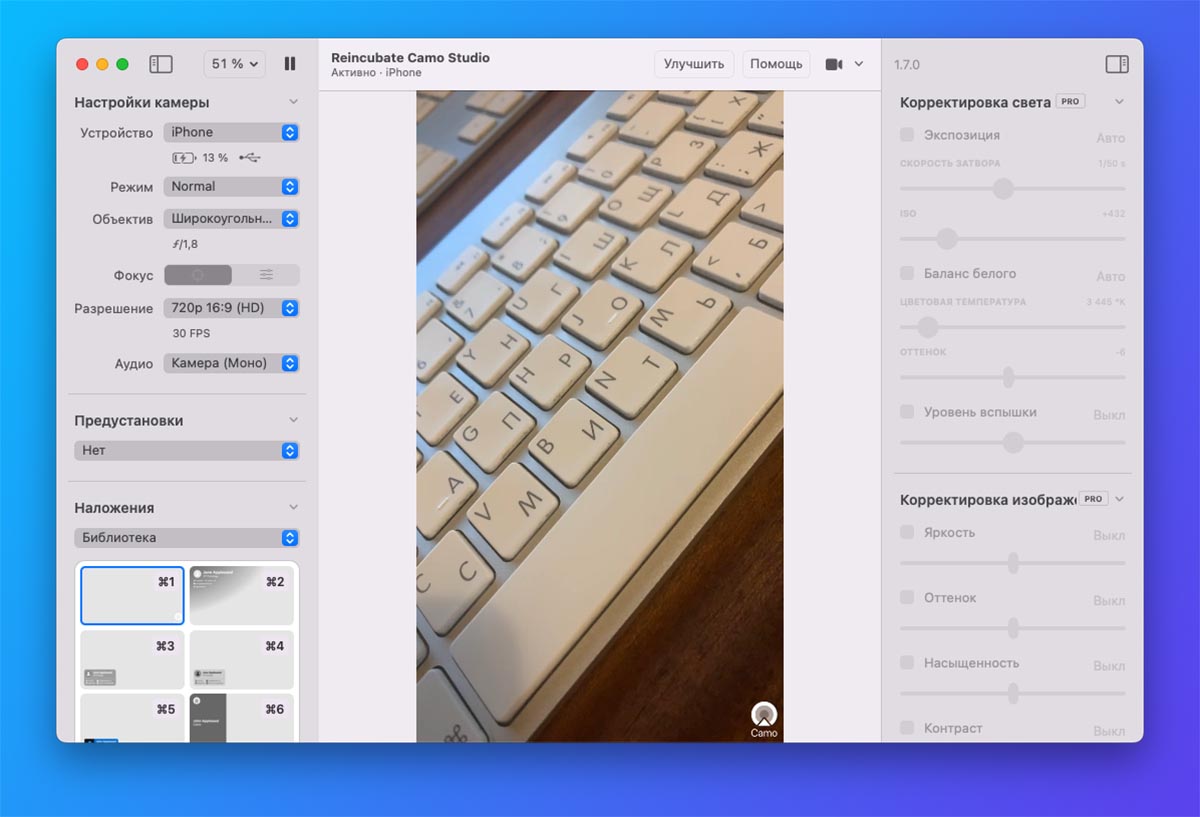Adjust the Уровень вспышки slider
Image resolution: width=1200 pixels, height=817 pixels.
(1012, 442)
